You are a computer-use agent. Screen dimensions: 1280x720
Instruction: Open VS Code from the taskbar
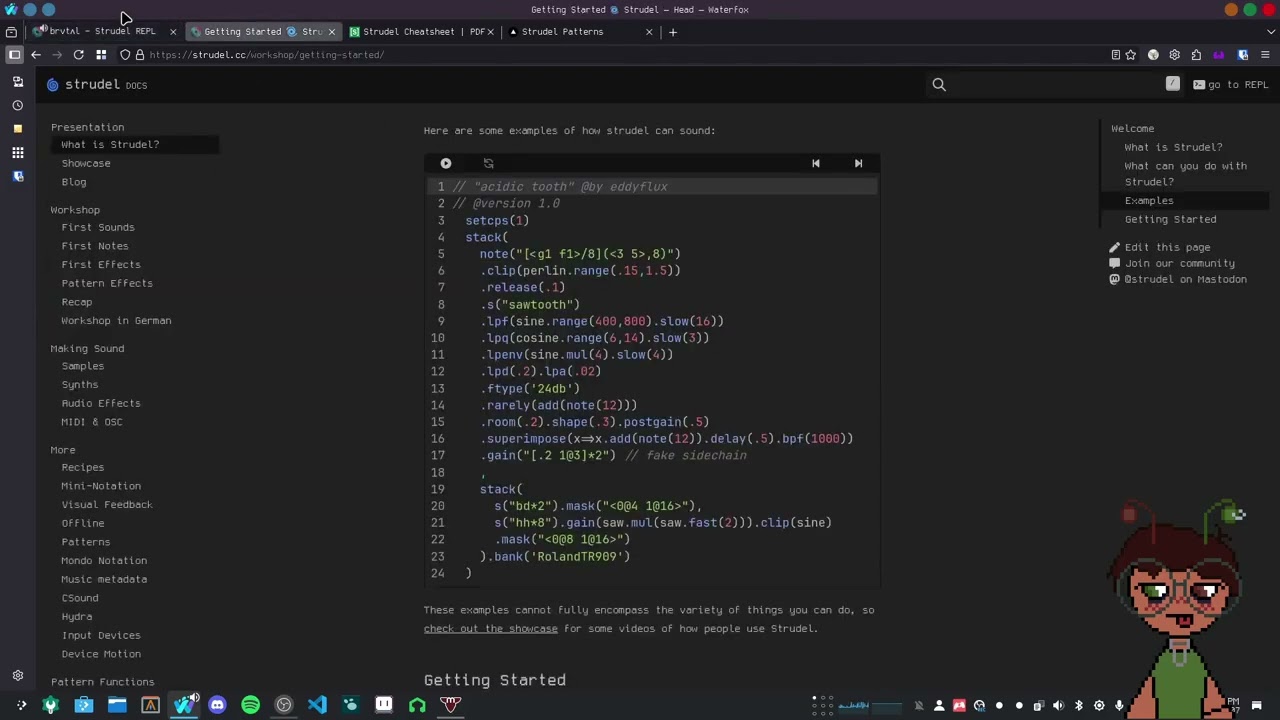(317, 705)
